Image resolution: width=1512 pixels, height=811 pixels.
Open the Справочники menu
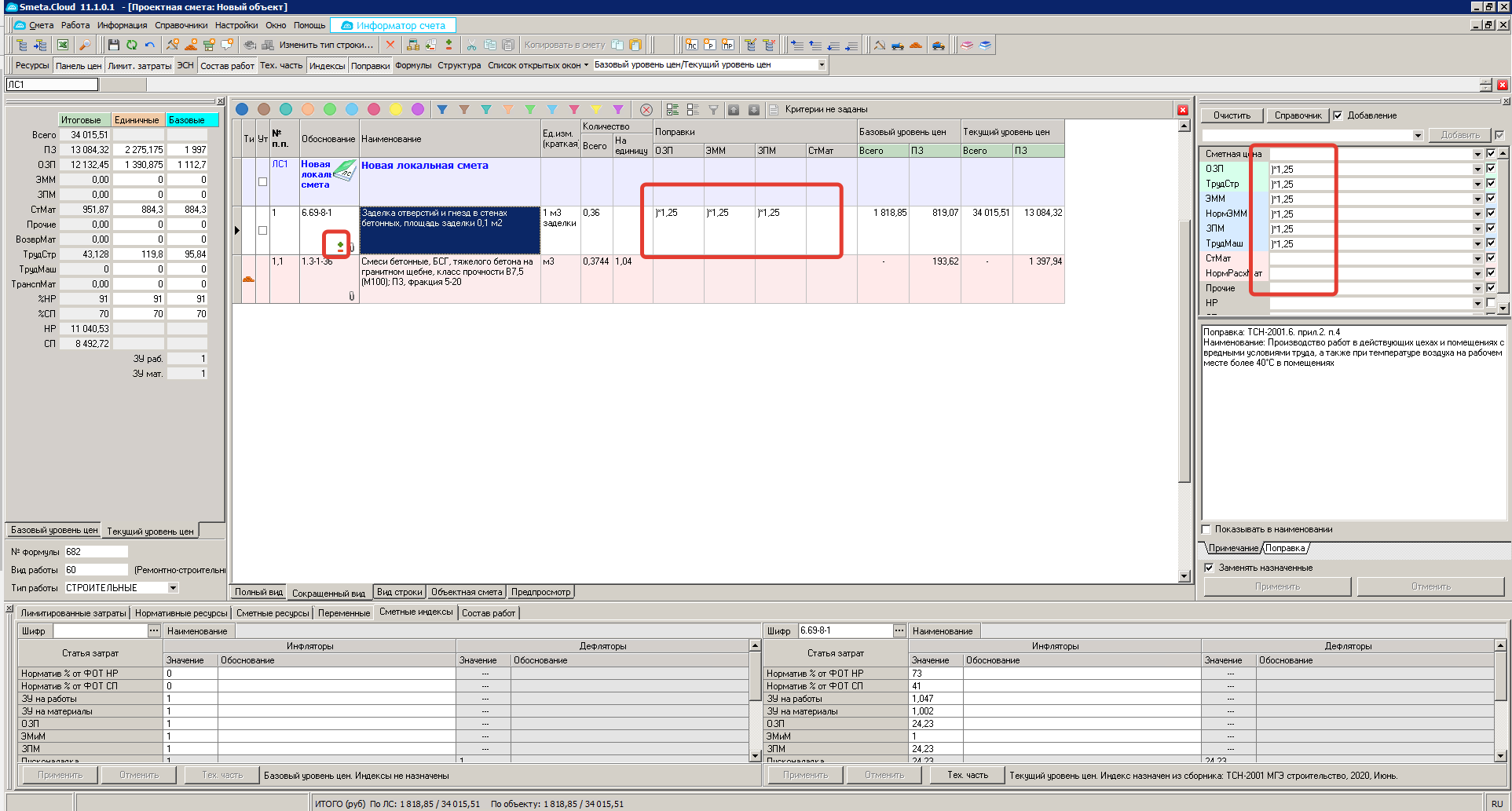(181, 25)
